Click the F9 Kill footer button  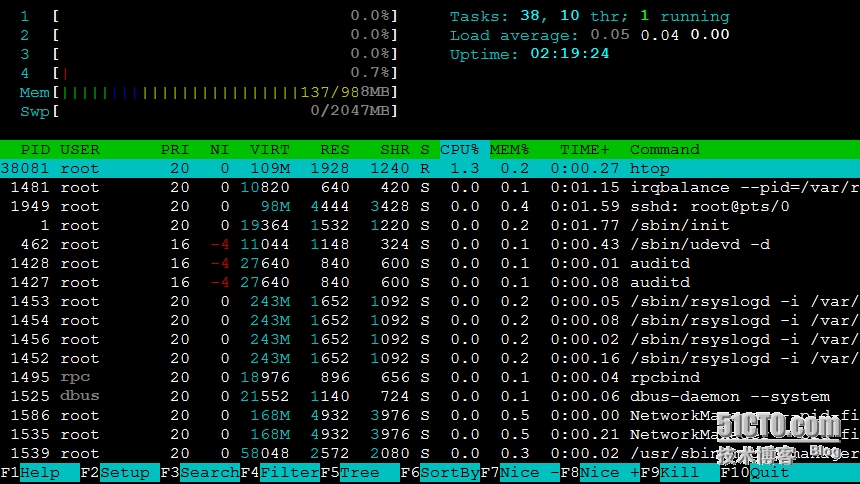(x=680, y=472)
